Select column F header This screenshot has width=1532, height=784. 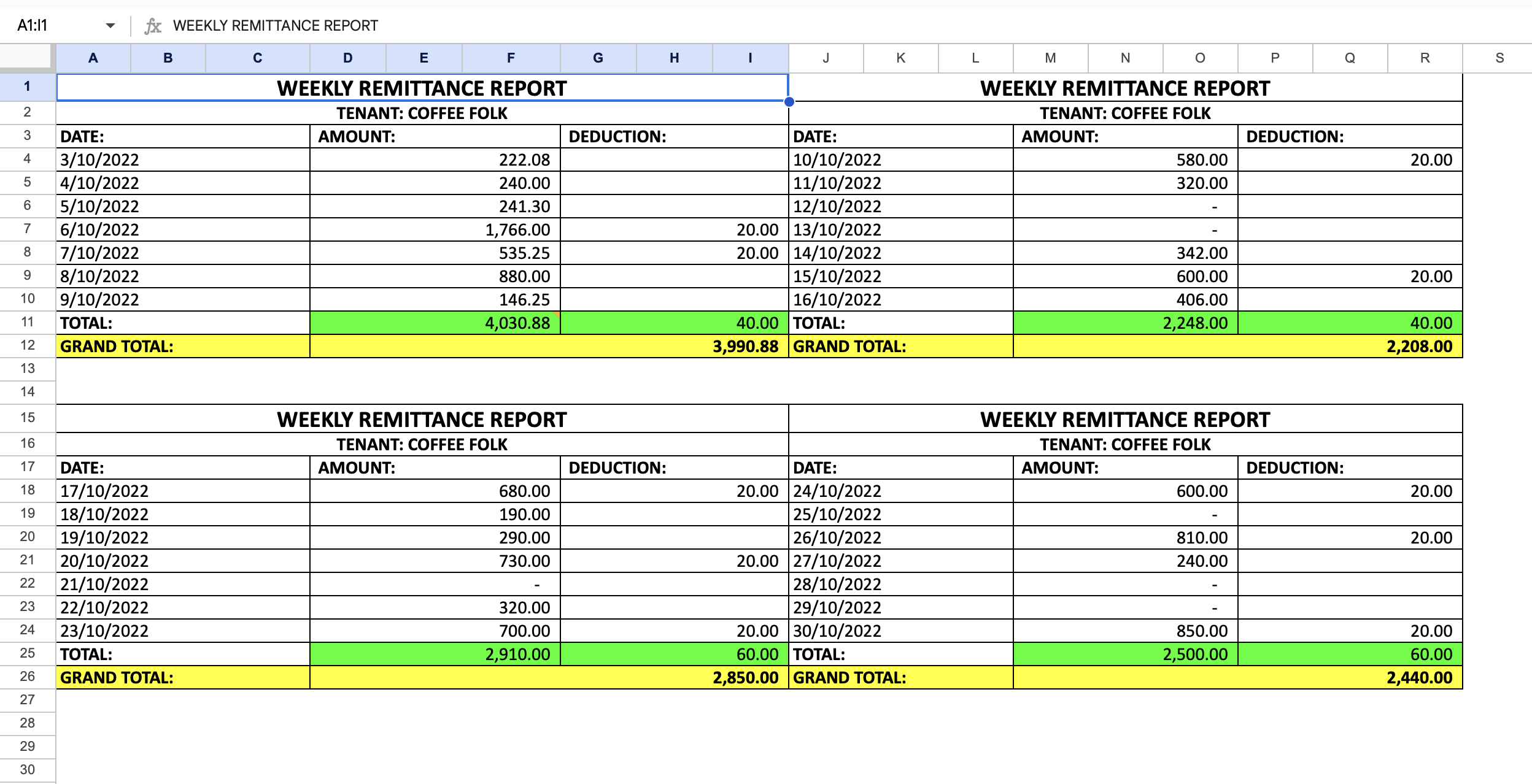click(511, 58)
